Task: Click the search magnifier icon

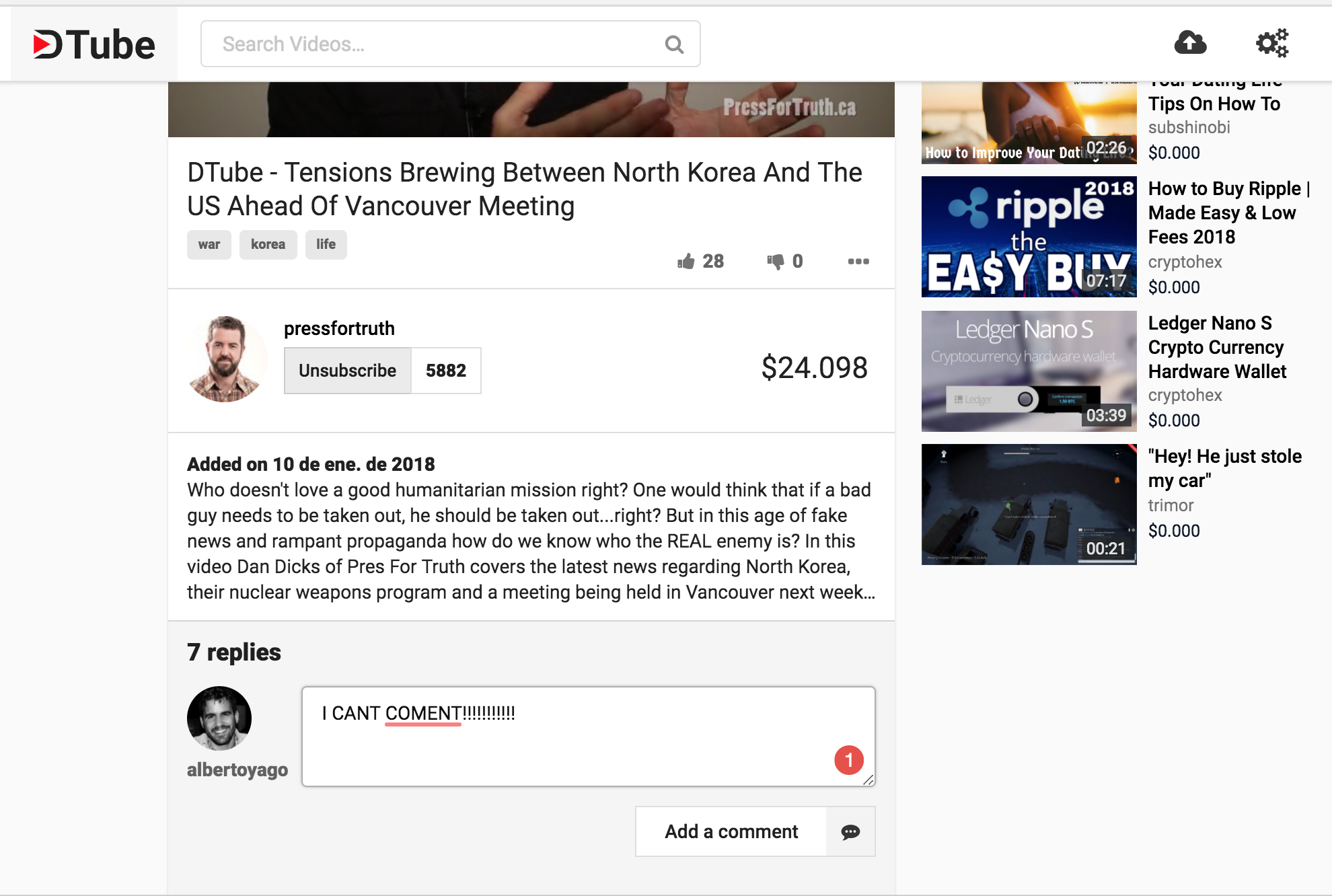Action: pos(674,44)
